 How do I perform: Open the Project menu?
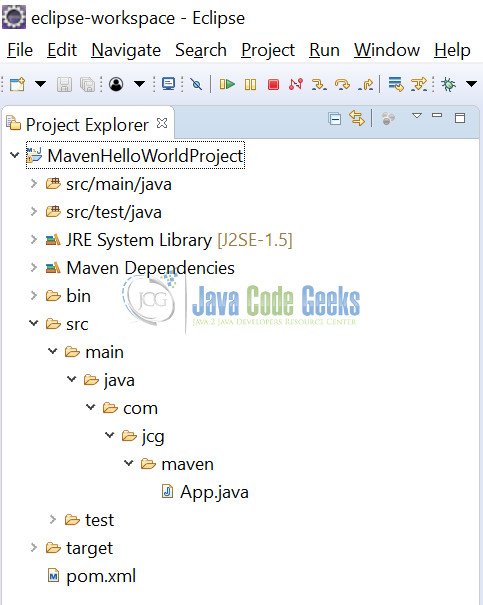point(268,50)
